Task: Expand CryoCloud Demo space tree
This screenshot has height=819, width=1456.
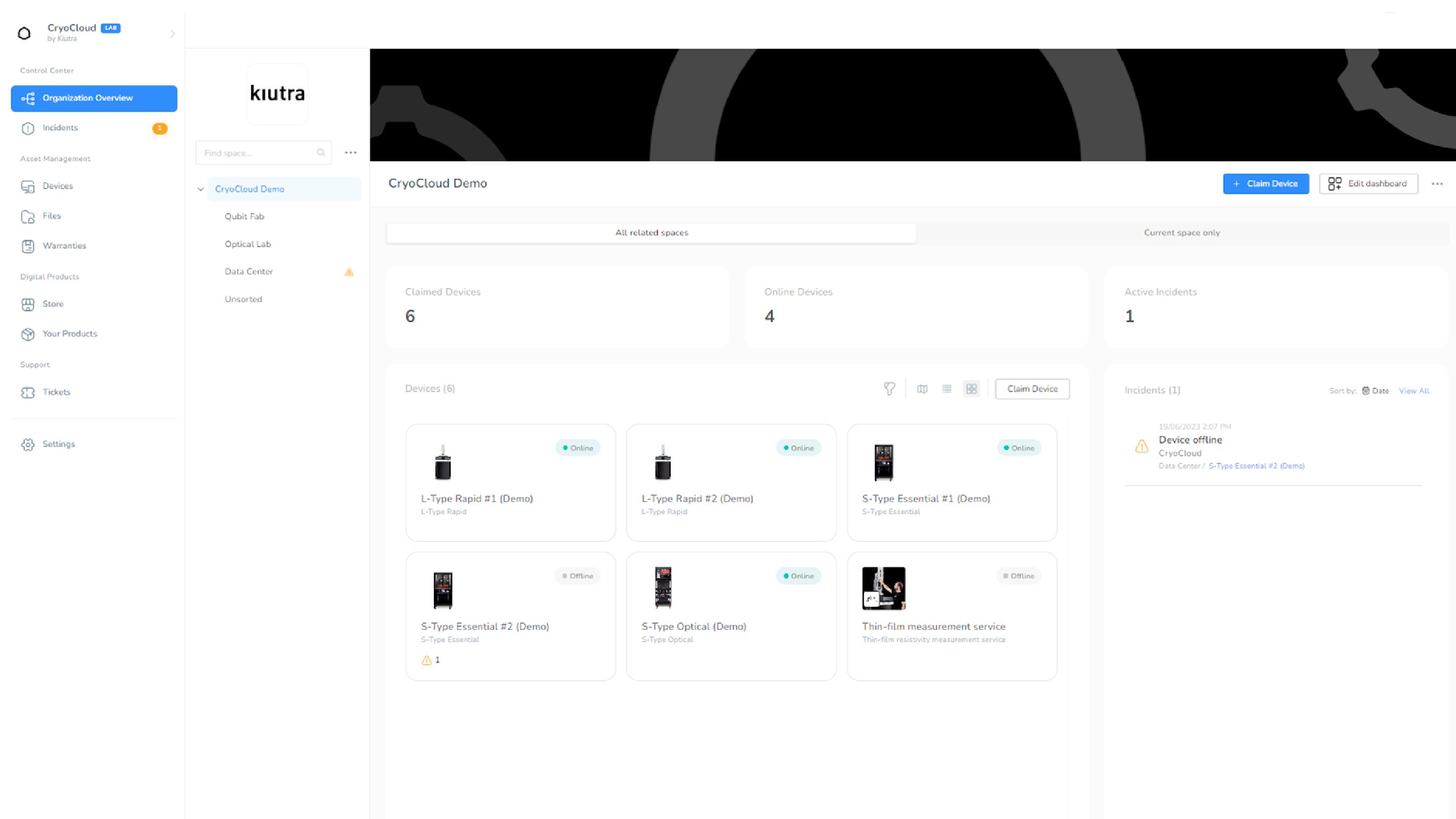Action: coord(201,189)
